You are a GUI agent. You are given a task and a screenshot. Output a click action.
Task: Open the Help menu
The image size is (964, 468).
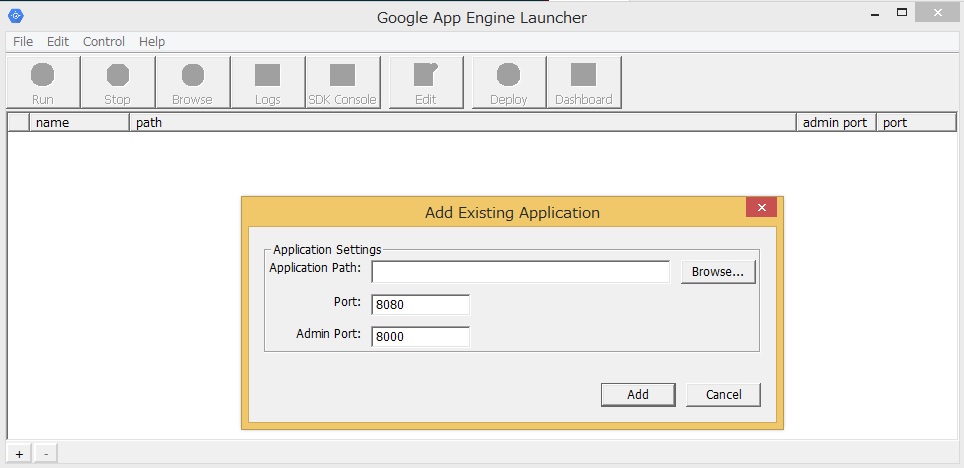(x=151, y=41)
